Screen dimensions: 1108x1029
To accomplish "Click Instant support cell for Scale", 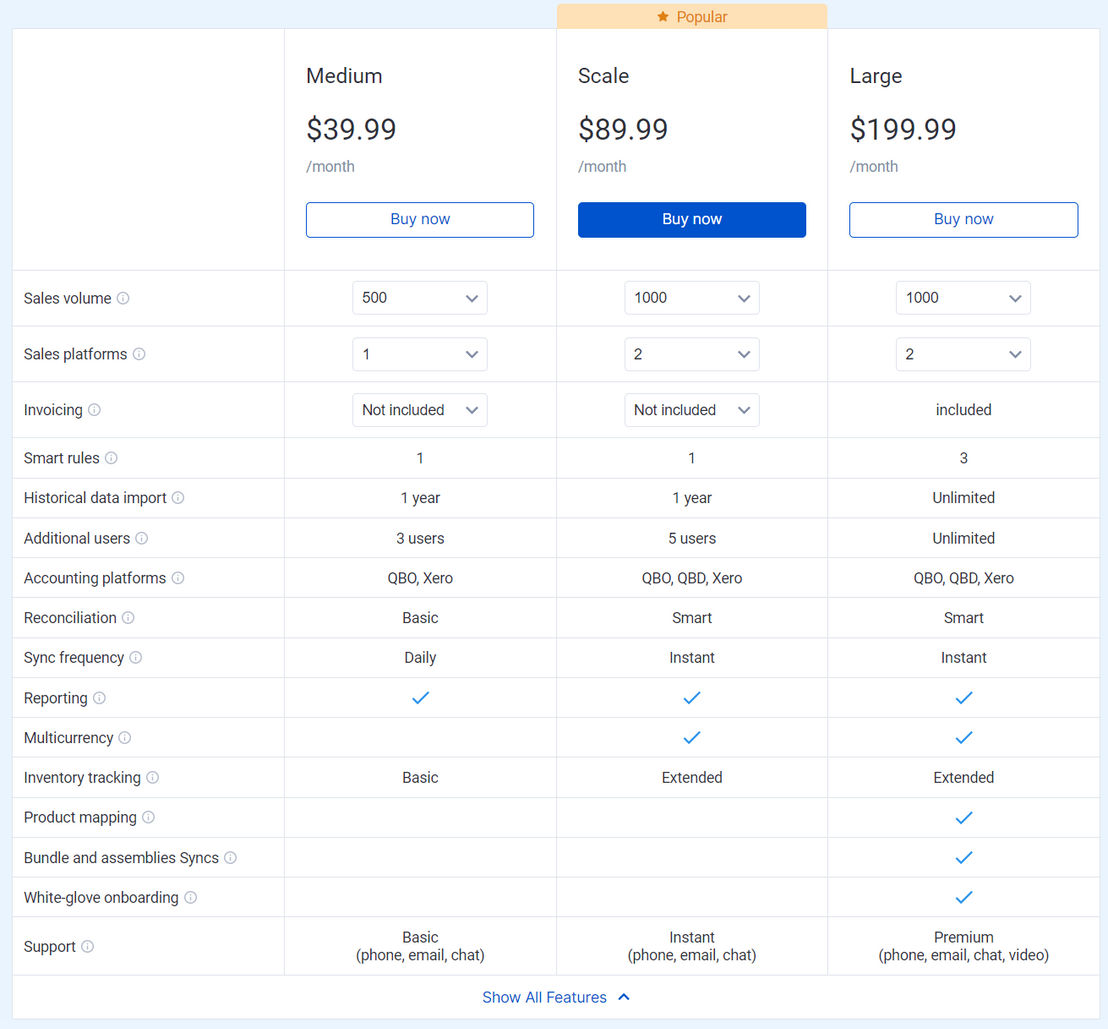I will click(x=692, y=946).
